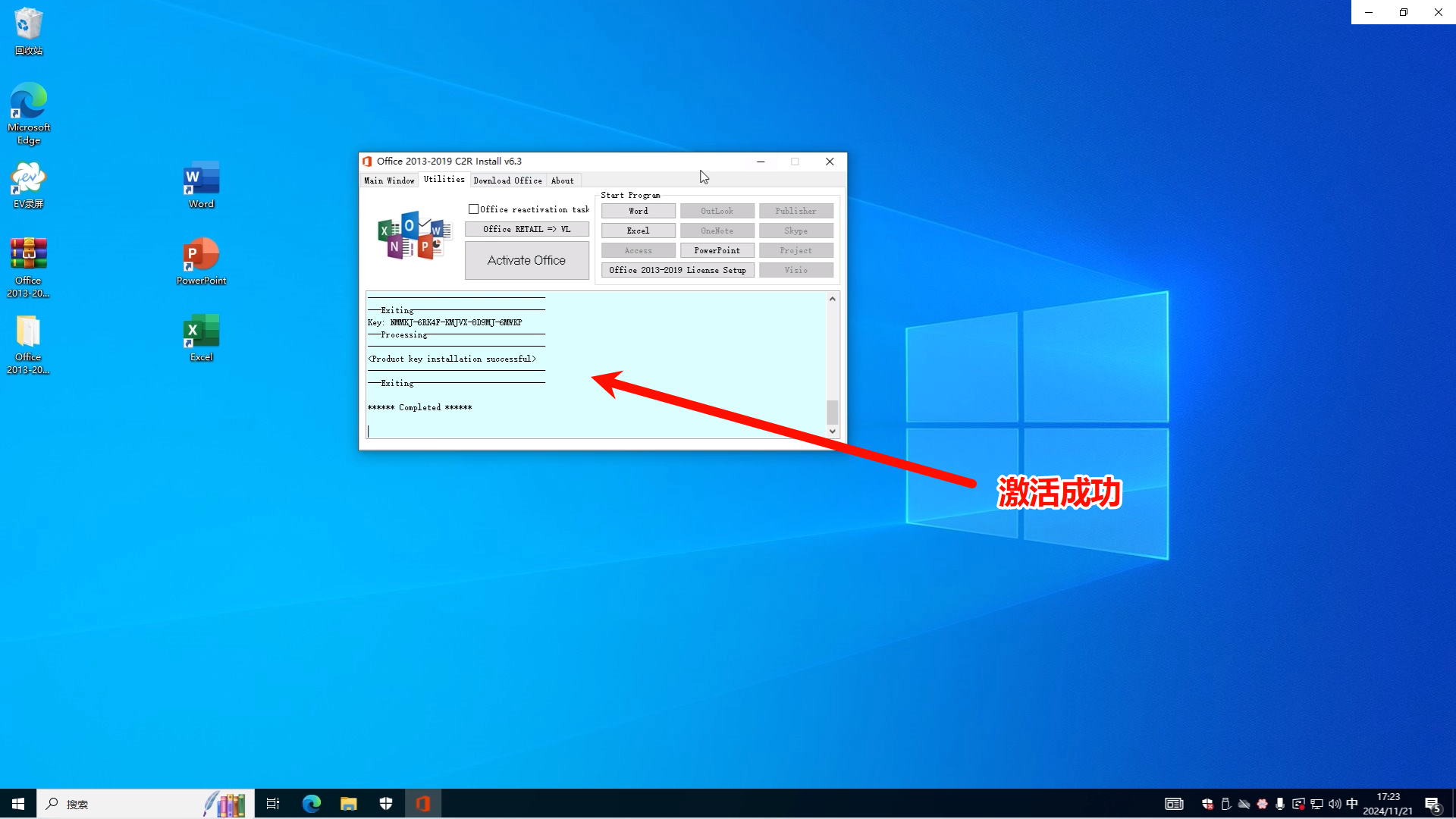Viewport: 1456px width, 819px height.
Task: Start PowerPoint from Start Program
Action: tap(717, 250)
